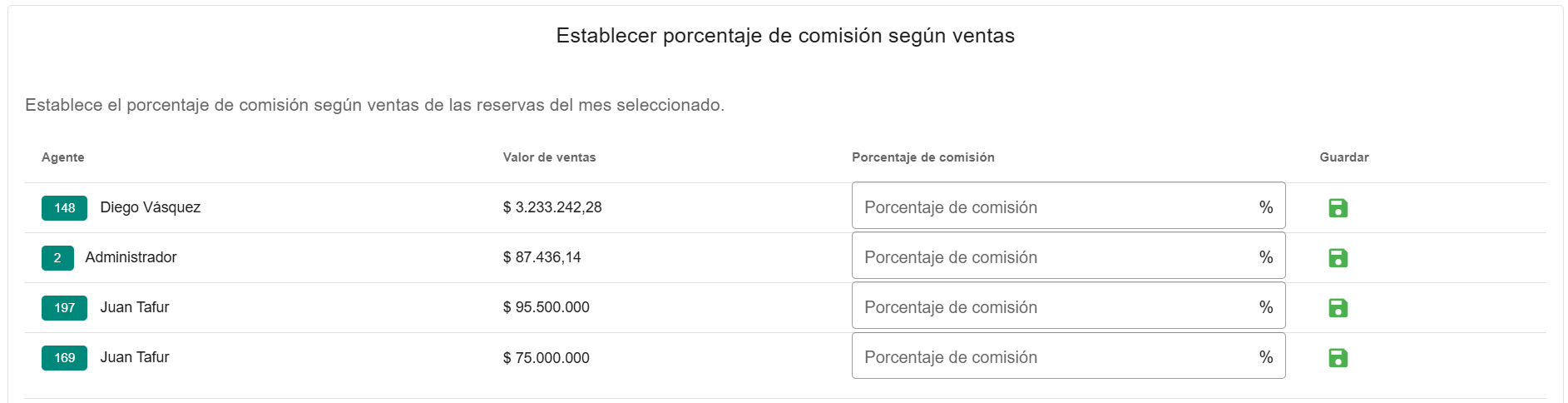
Task: Focus Diego Vásquez commission percentage field
Action: tap(1052, 206)
